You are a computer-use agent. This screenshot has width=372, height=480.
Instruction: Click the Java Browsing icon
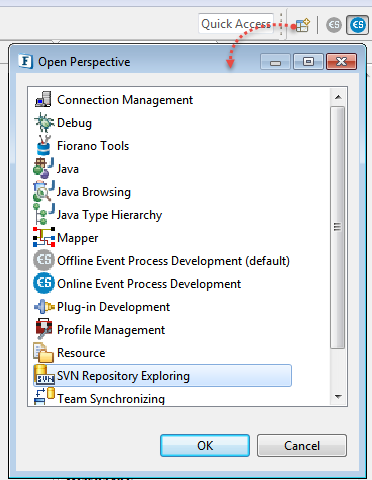[x=43, y=191]
